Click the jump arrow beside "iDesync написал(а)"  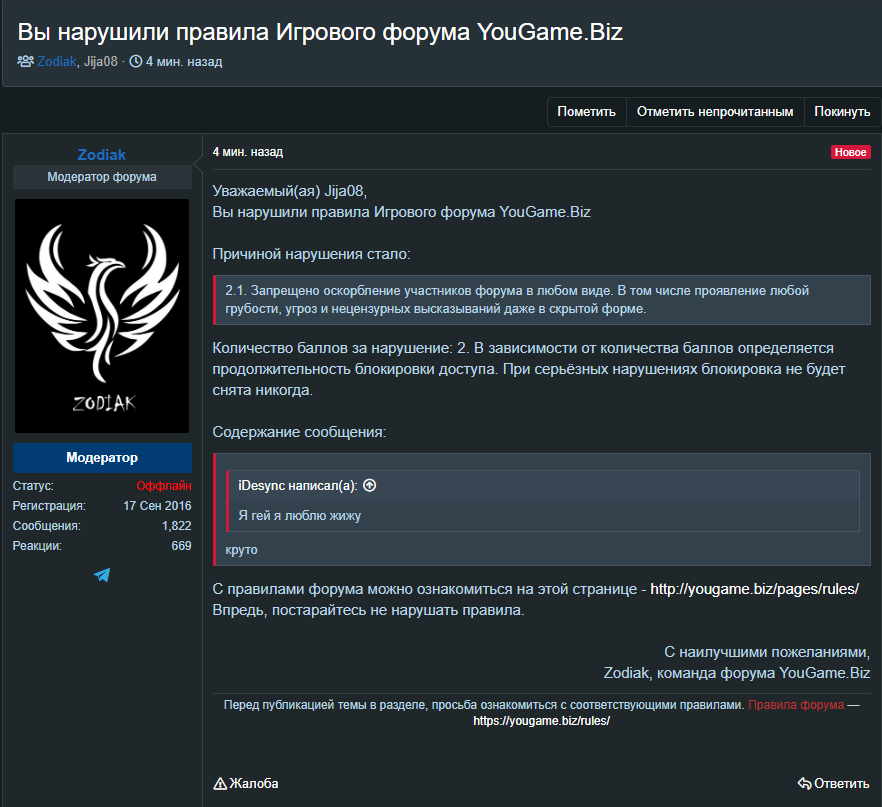click(x=369, y=485)
